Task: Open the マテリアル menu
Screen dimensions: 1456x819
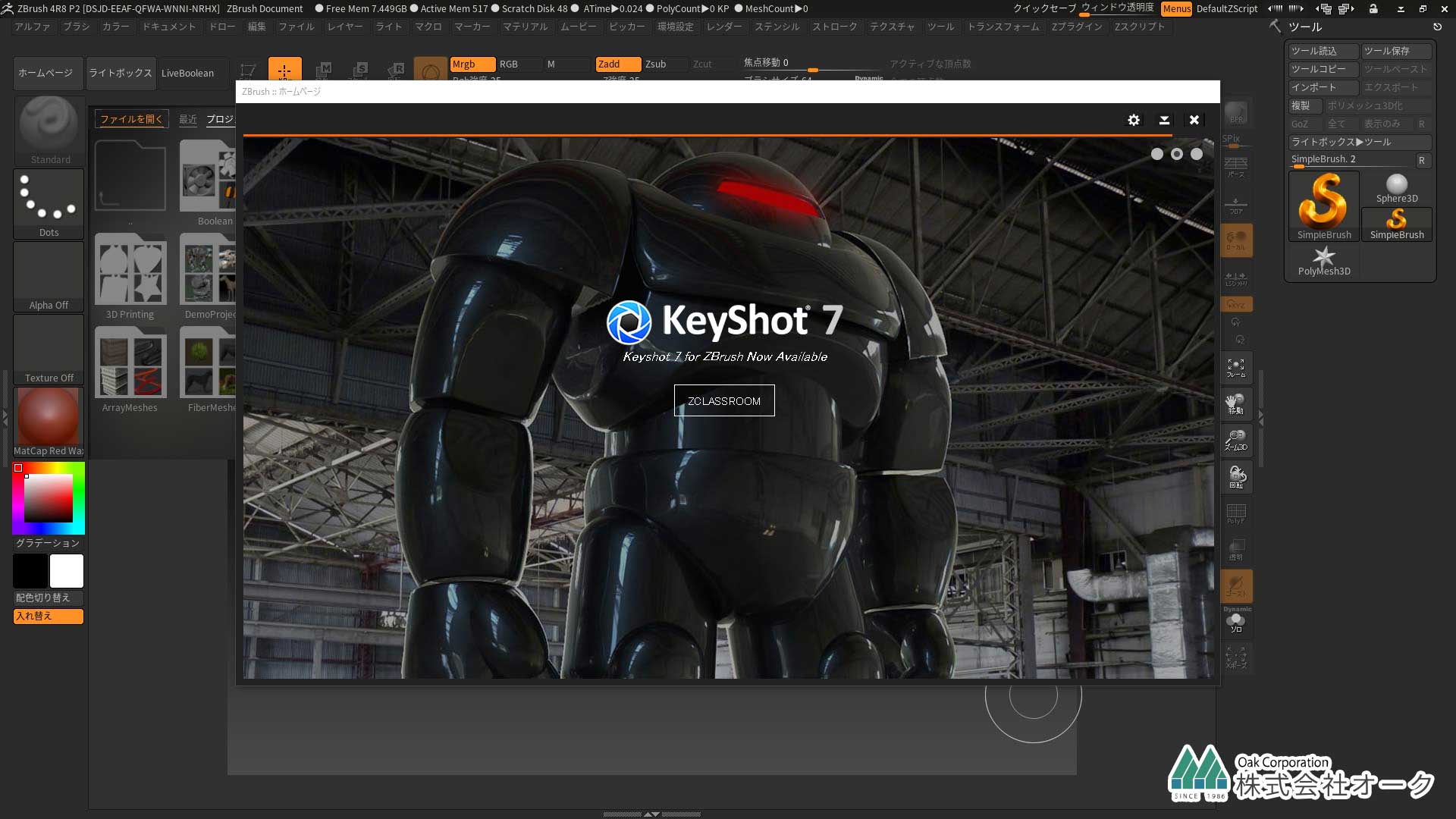Action: click(525, 27)
